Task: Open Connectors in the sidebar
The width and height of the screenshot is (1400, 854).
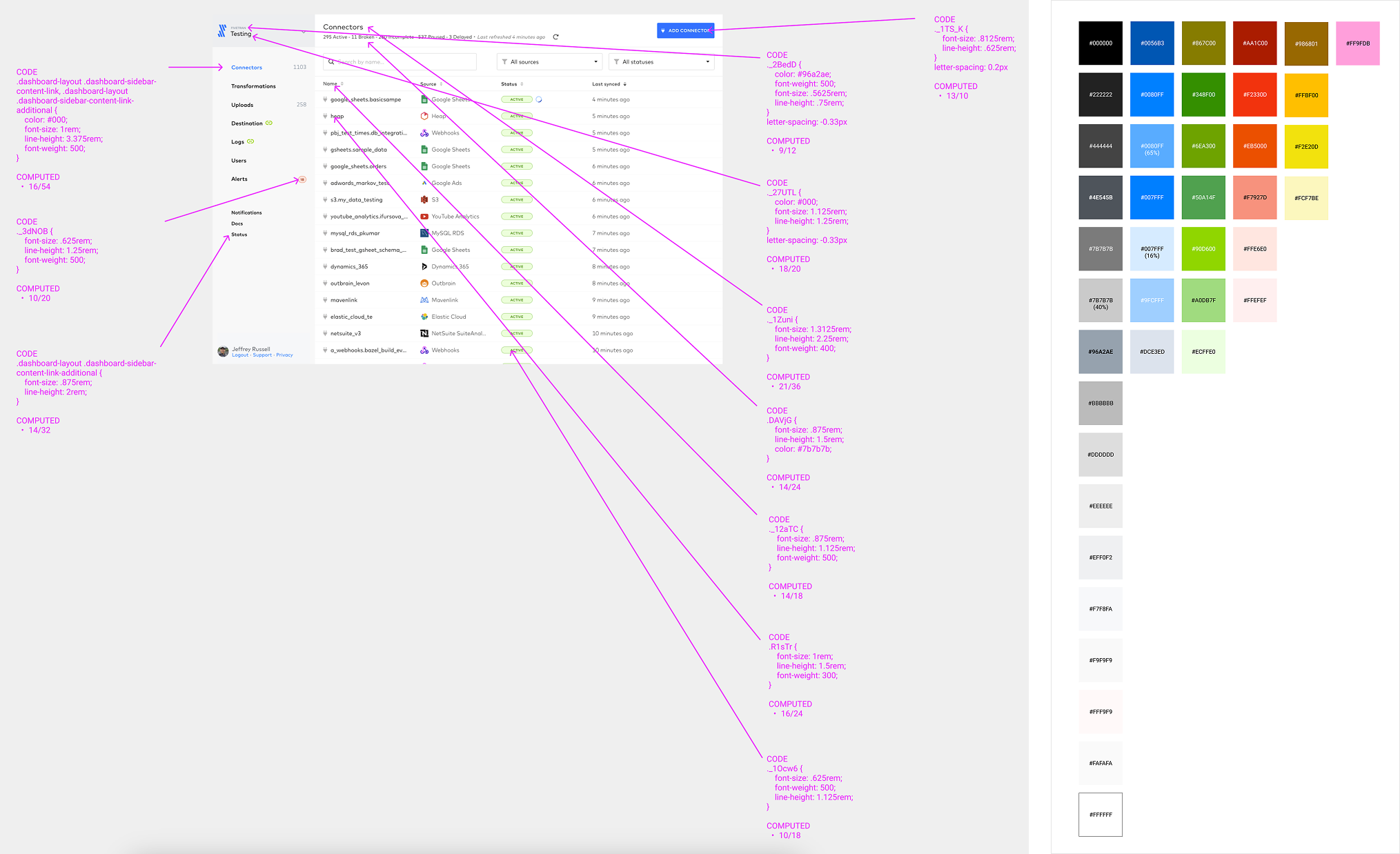Action: [246, 68]
